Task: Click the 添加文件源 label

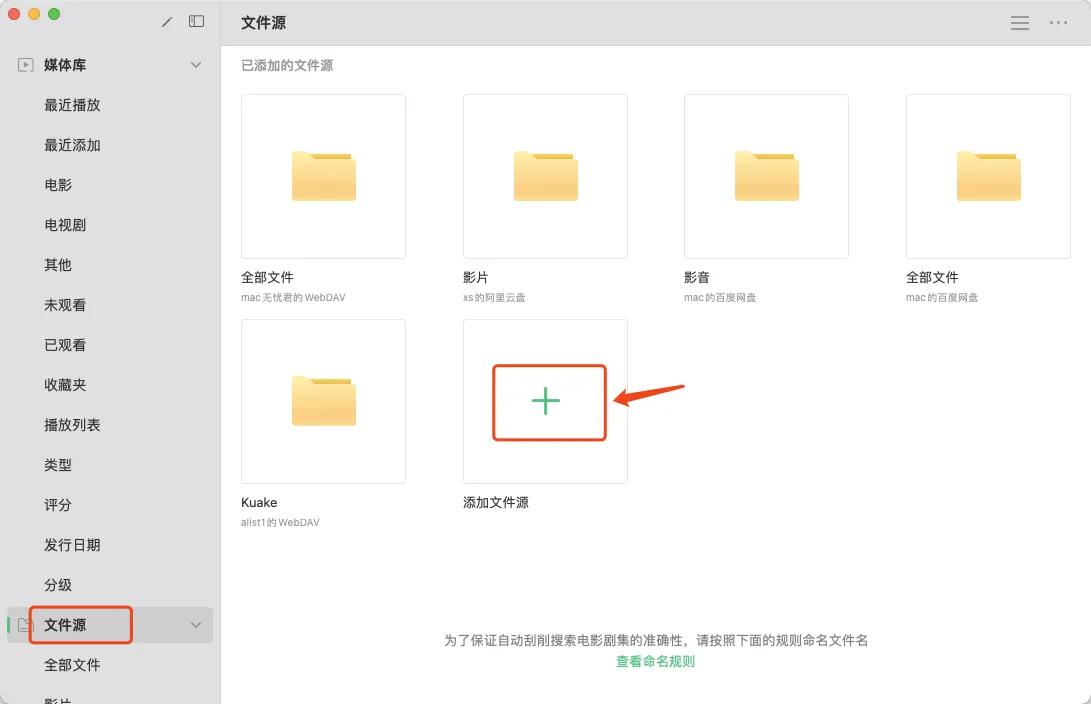Action: click(496, 502)
